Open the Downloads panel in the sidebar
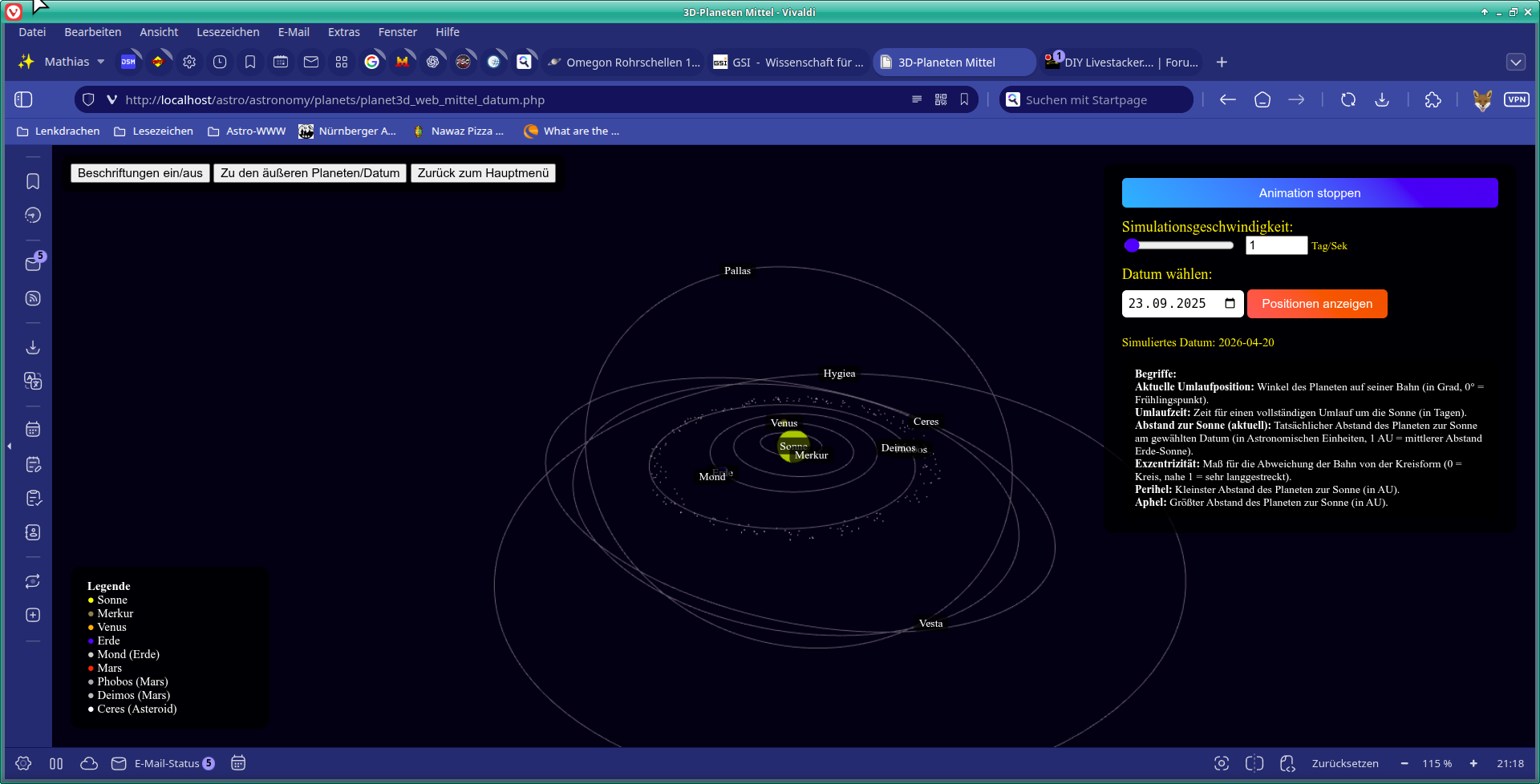The width and height of the screenshot is (1540, 784). tap(33, 347)
